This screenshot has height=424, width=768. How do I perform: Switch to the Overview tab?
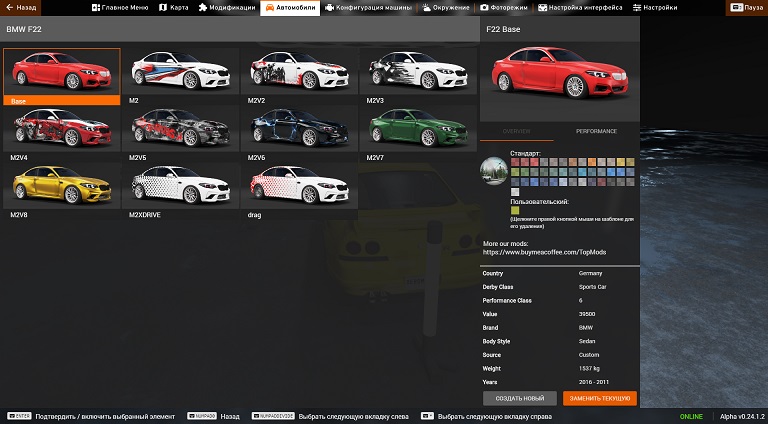pyautogui.click(x=517, y=131)
